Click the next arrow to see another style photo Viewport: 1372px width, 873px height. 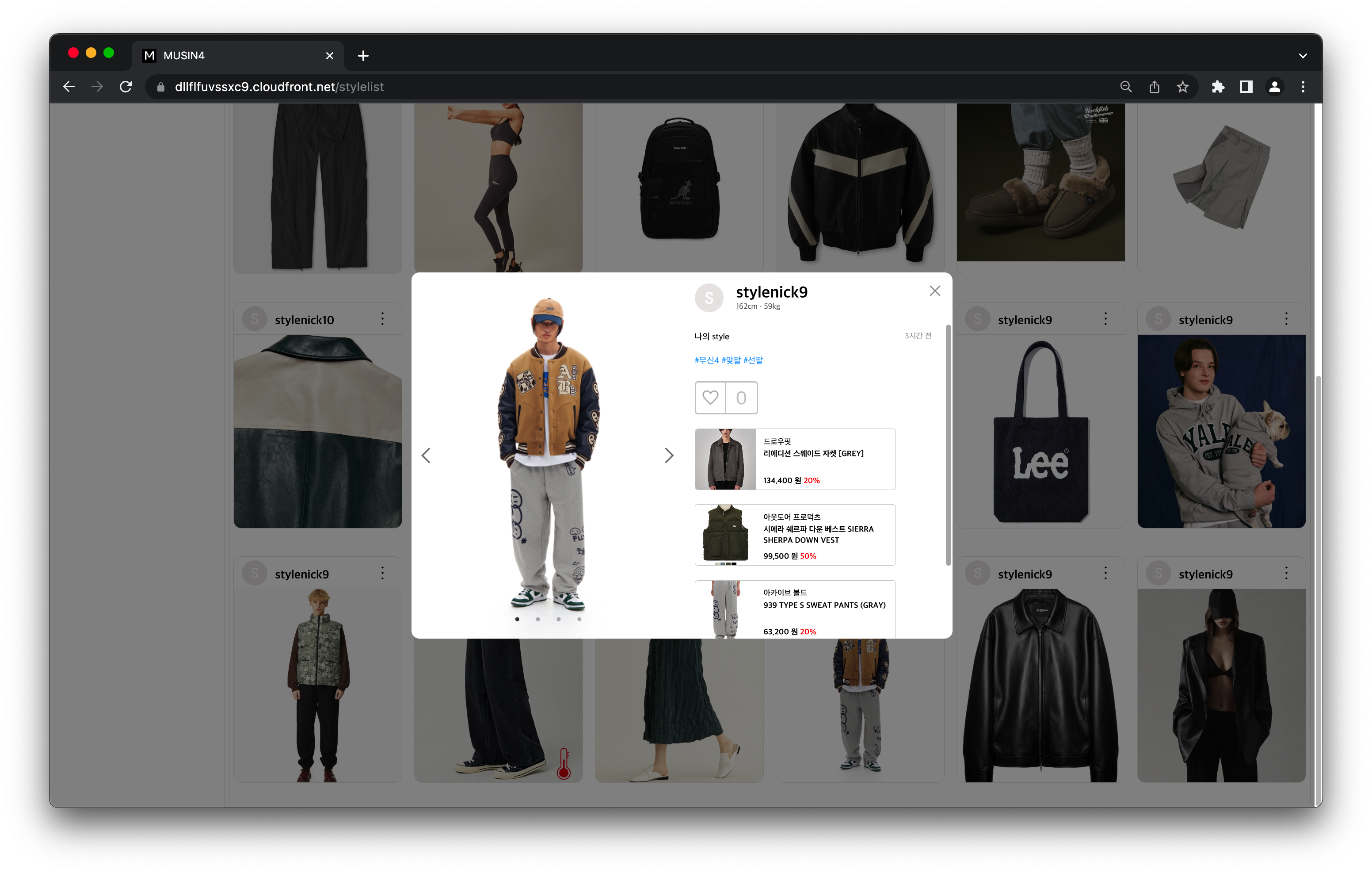click(x=669, y=456)
